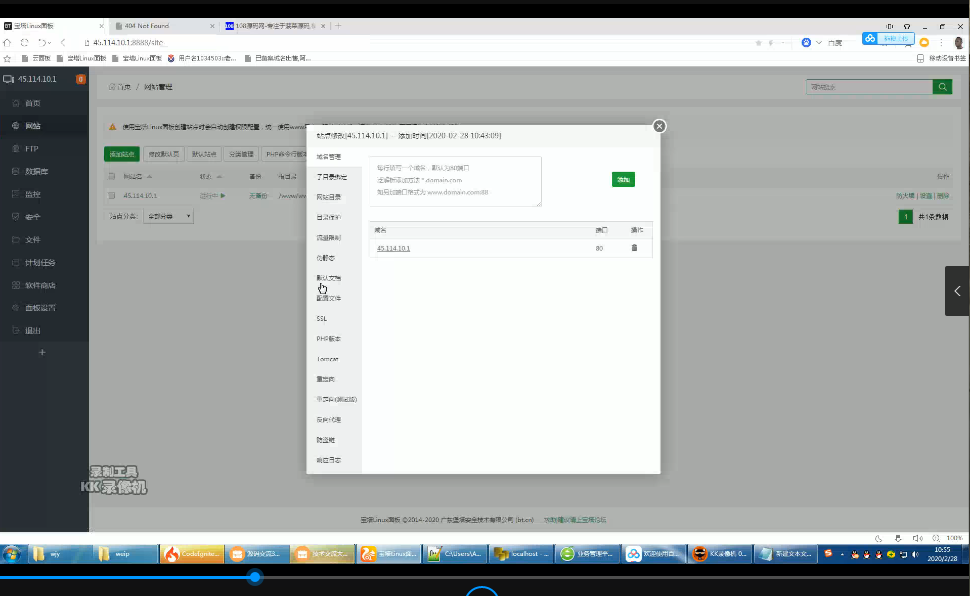
Task: Click the green add domain button
Action: click(x=623, y=179)
